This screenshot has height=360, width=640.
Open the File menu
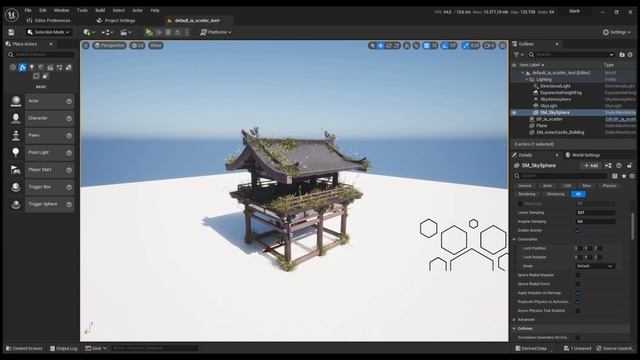click(28, 10)
